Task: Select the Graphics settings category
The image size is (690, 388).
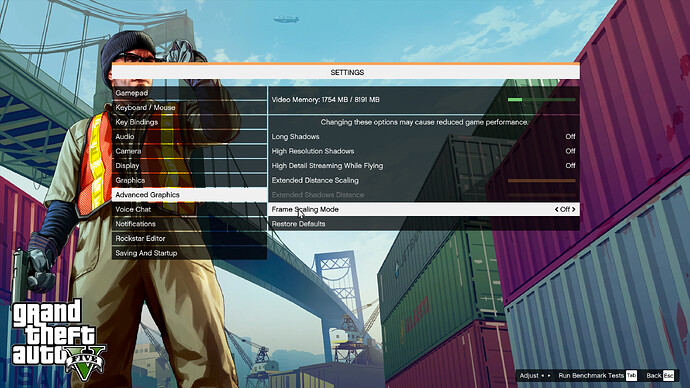Action: (189, 180)
